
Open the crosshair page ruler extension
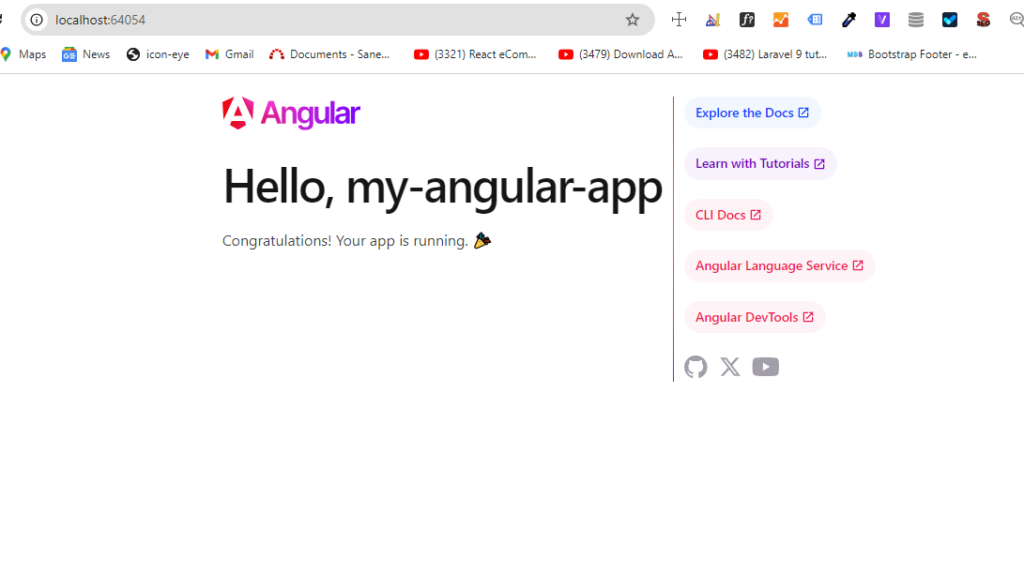pyautogui.click(x=679, y=20)
